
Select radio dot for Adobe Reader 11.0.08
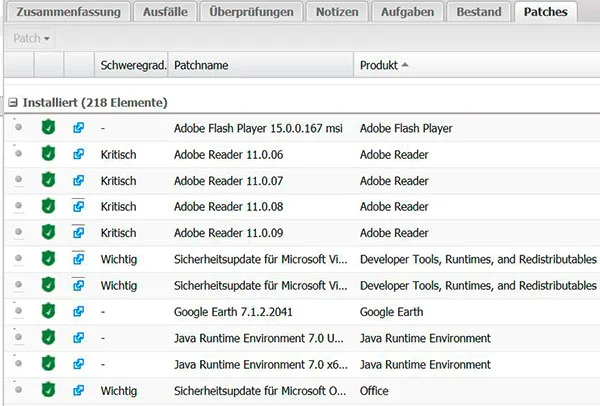pos(18,205)
